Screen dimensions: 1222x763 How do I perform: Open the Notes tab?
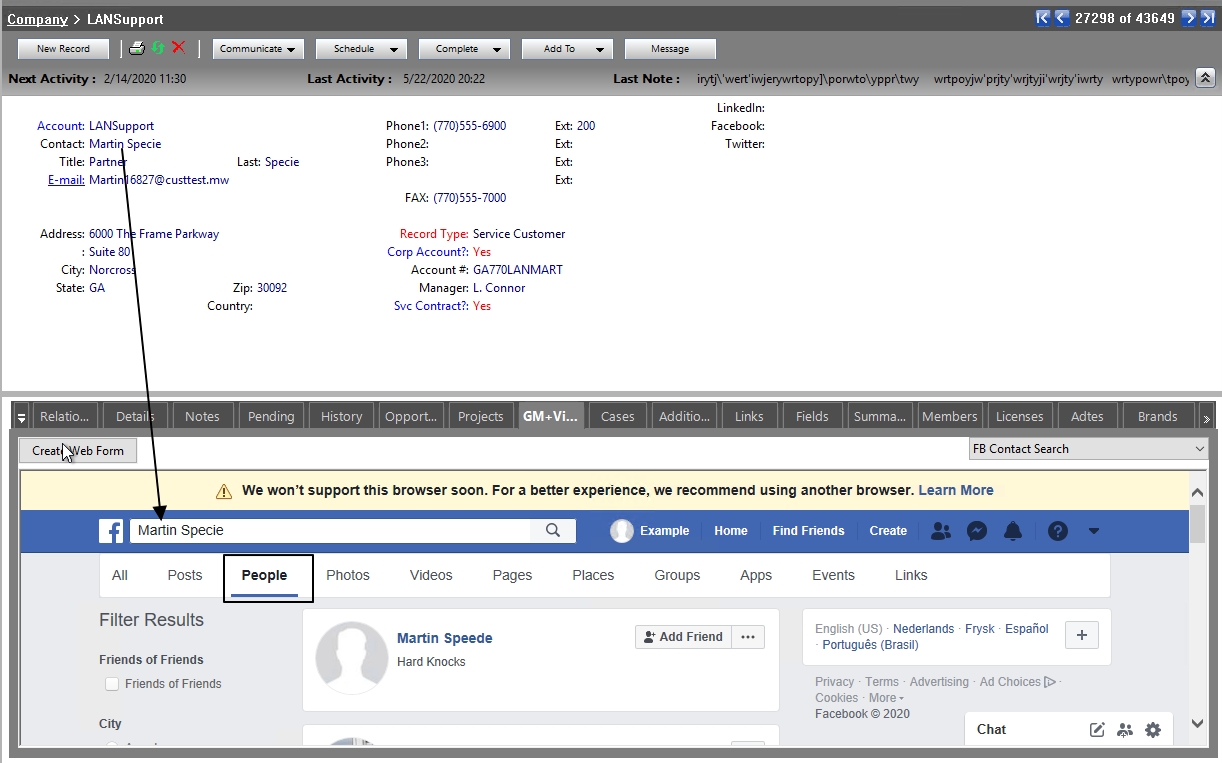click(x=202, y=416)
